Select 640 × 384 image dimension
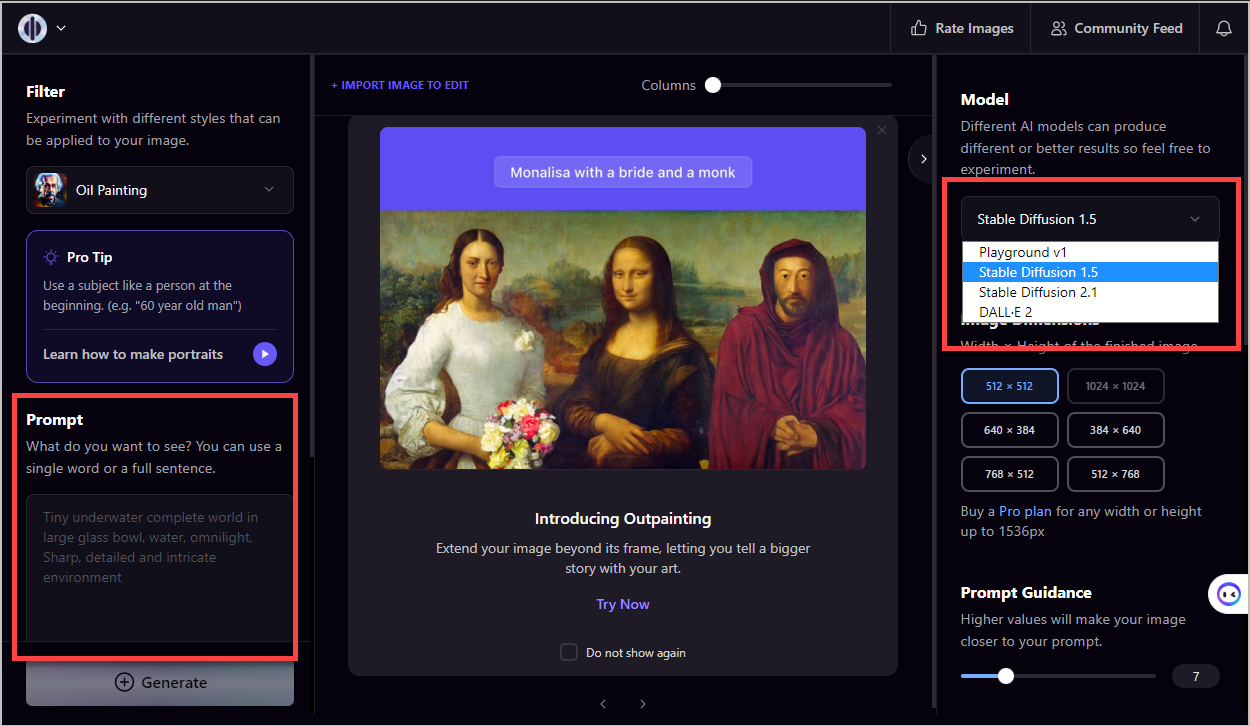Image resolution: width=1250 pixels, height=726 pixels. pos(1009,430)
